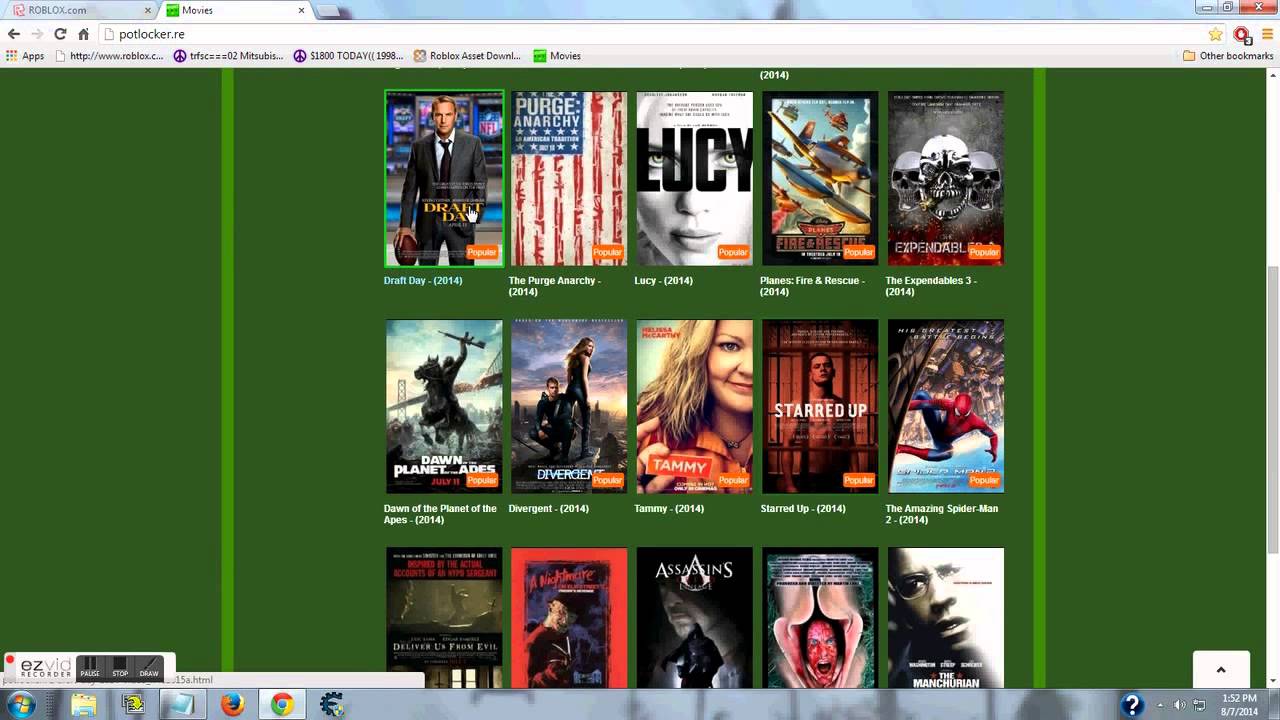Open the gear-shaped app in the taskbar
Viewport: 1280px width, 720px height.
[x=332, y=705]
